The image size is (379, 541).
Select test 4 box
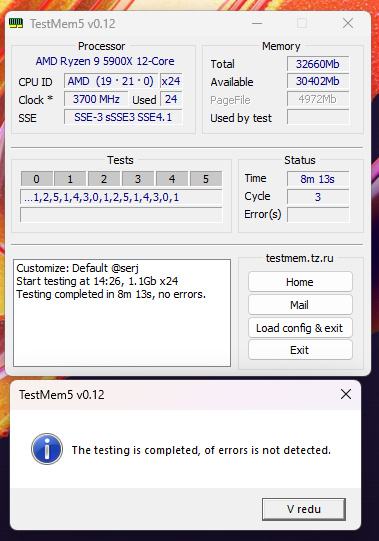click(x=172, y=179)
